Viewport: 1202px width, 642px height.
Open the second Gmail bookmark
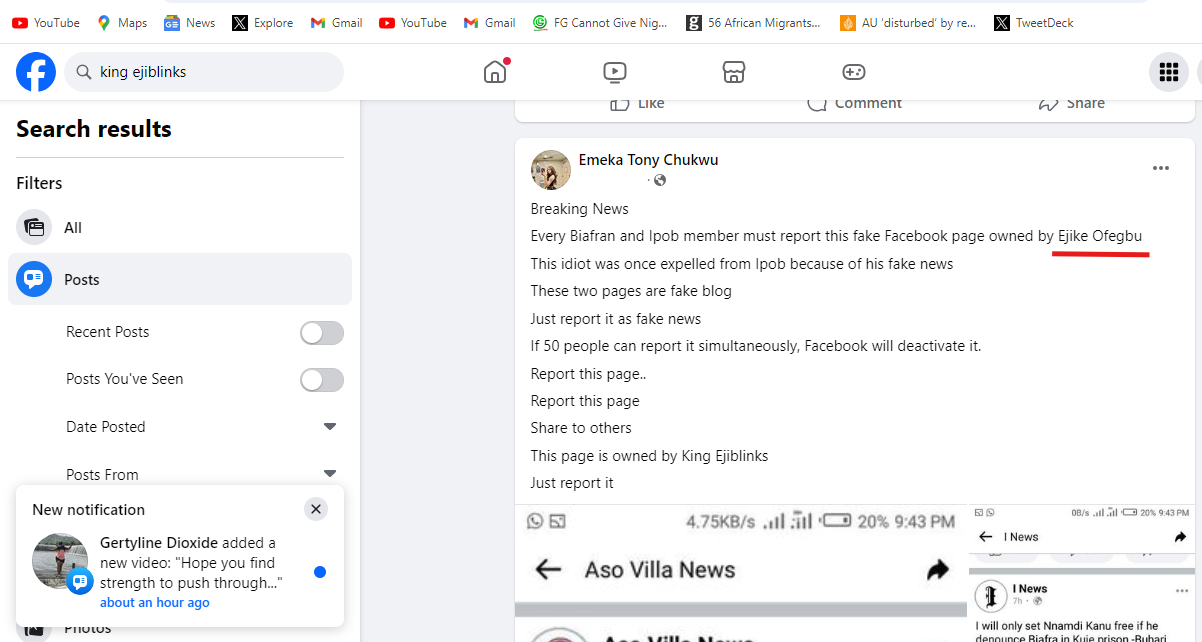pos(490,22)
